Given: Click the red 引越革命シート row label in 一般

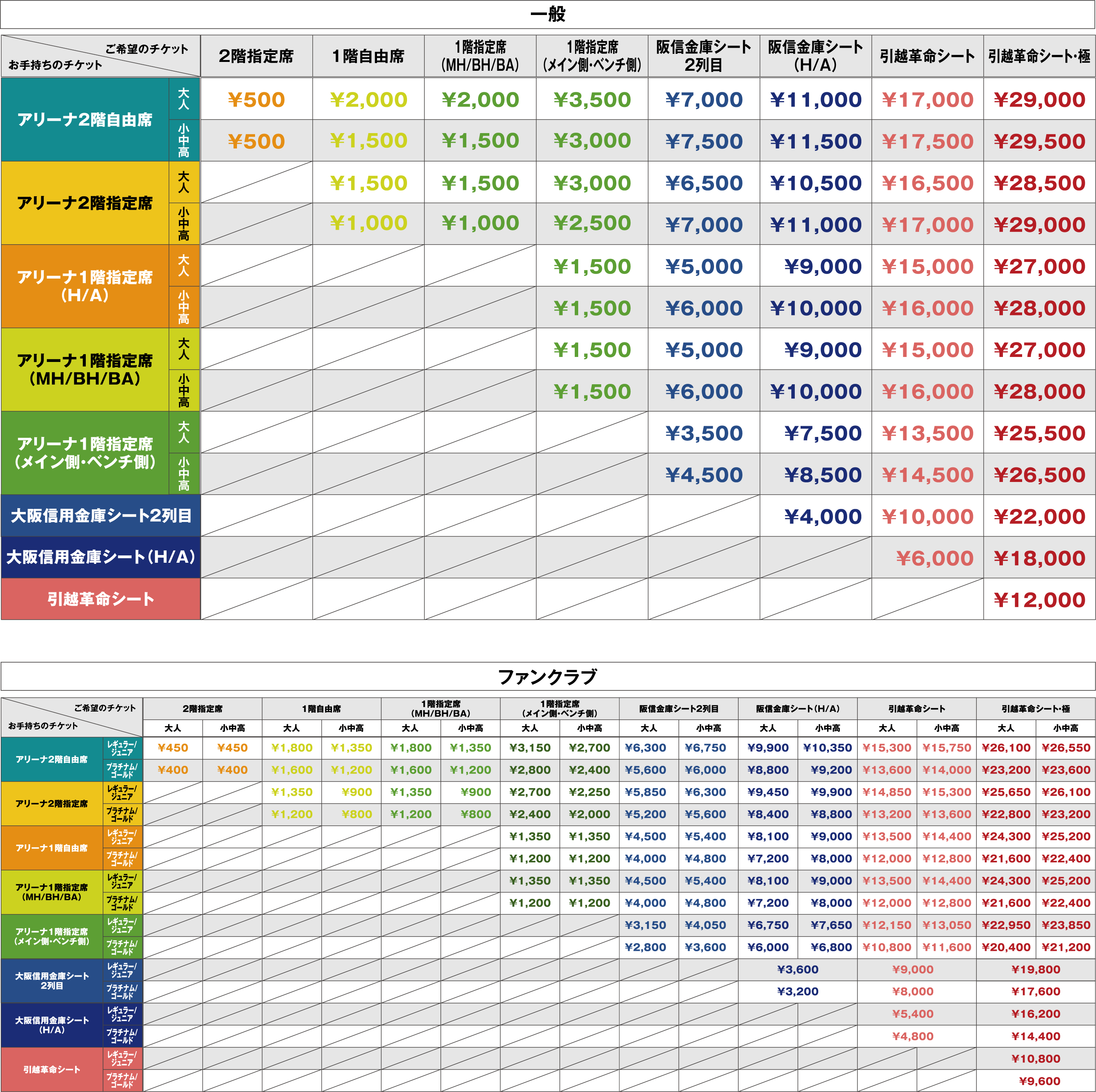Looking at the screenshot, I should tap(101, 599).
